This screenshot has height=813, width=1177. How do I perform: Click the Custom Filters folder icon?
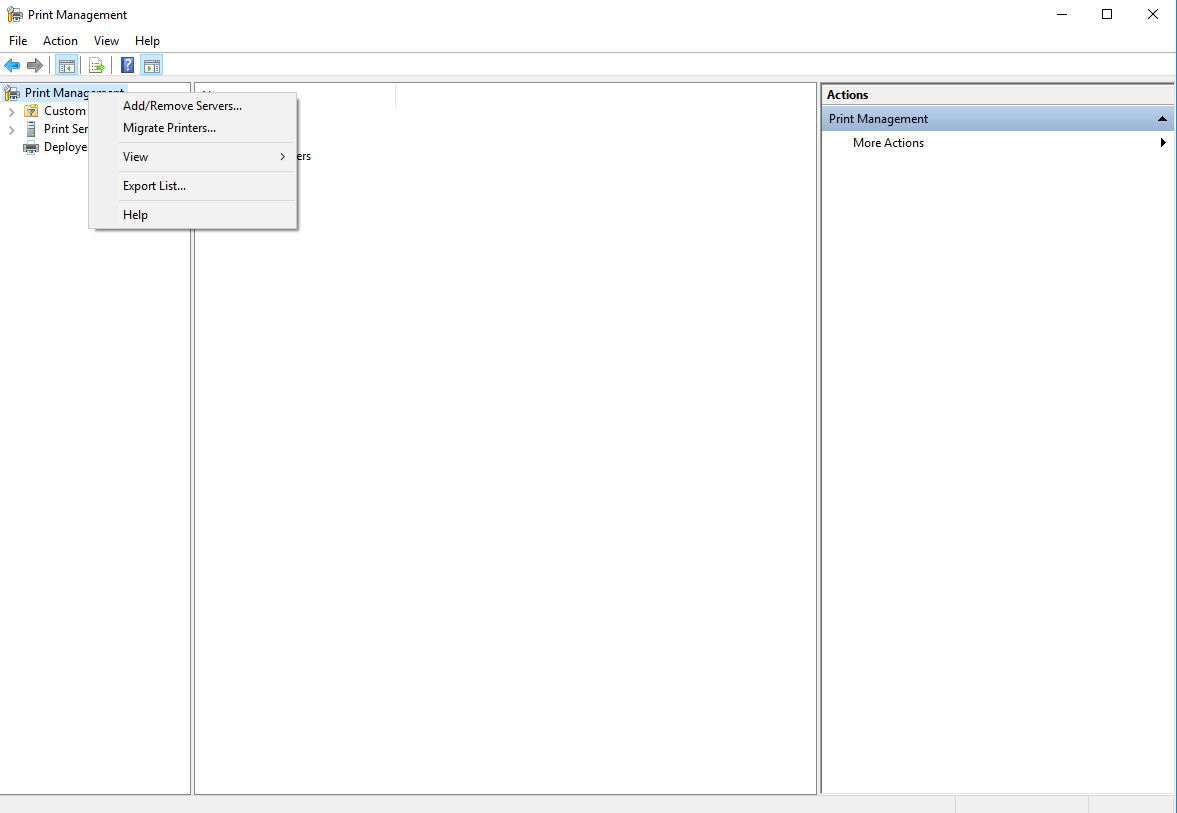point(31,111)
